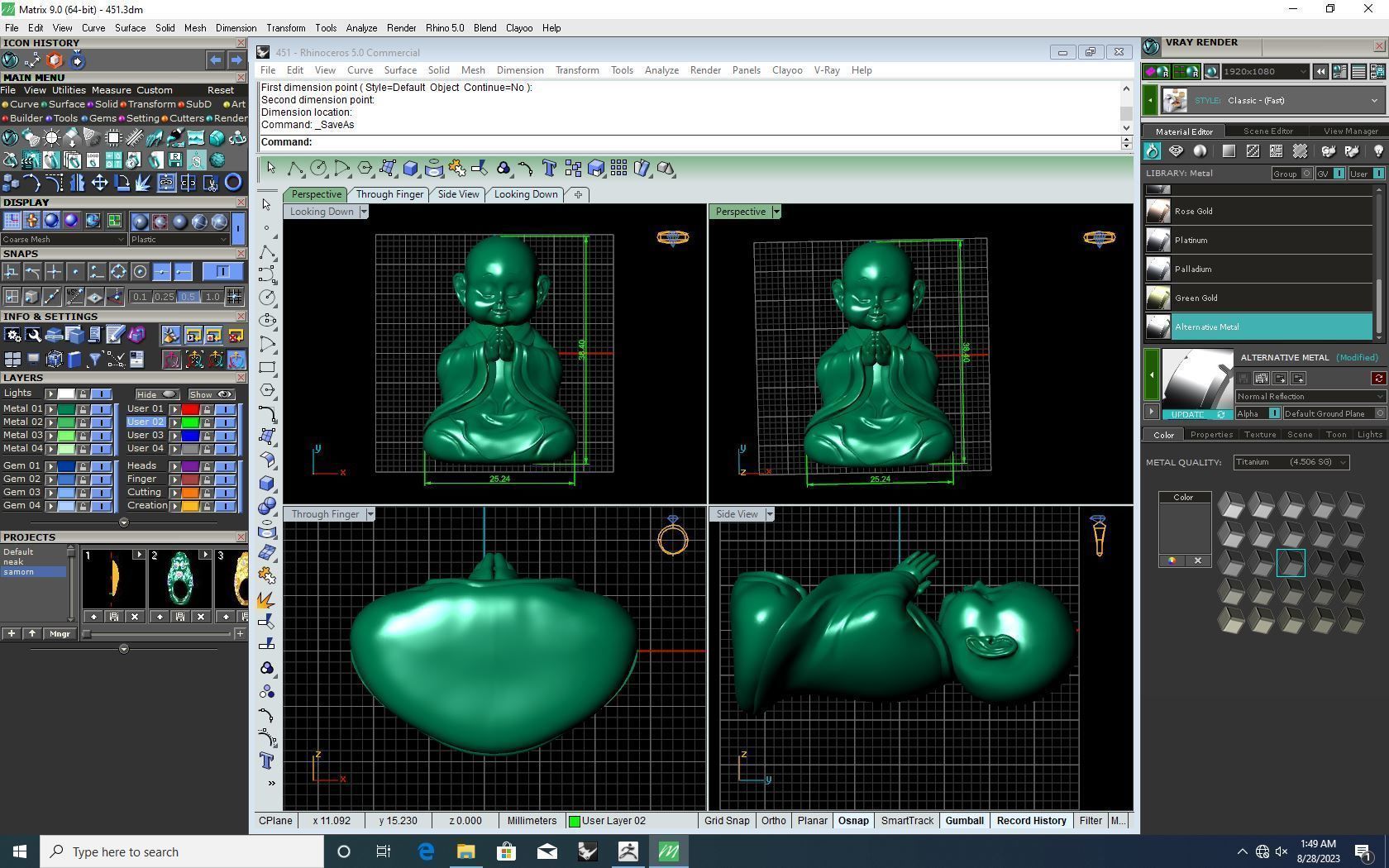Open the STYLE Classic - (Fast) dropdown
Image resolution: width=1389 pixels, height=868 pixels.
click(1272, 101)
